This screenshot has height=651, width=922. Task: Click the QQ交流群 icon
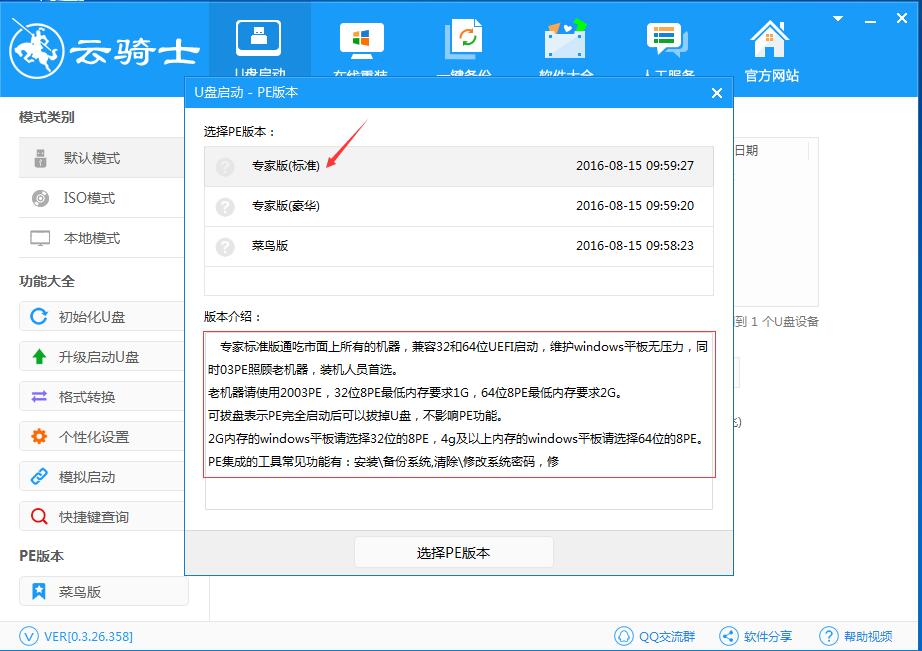[623, 636]
